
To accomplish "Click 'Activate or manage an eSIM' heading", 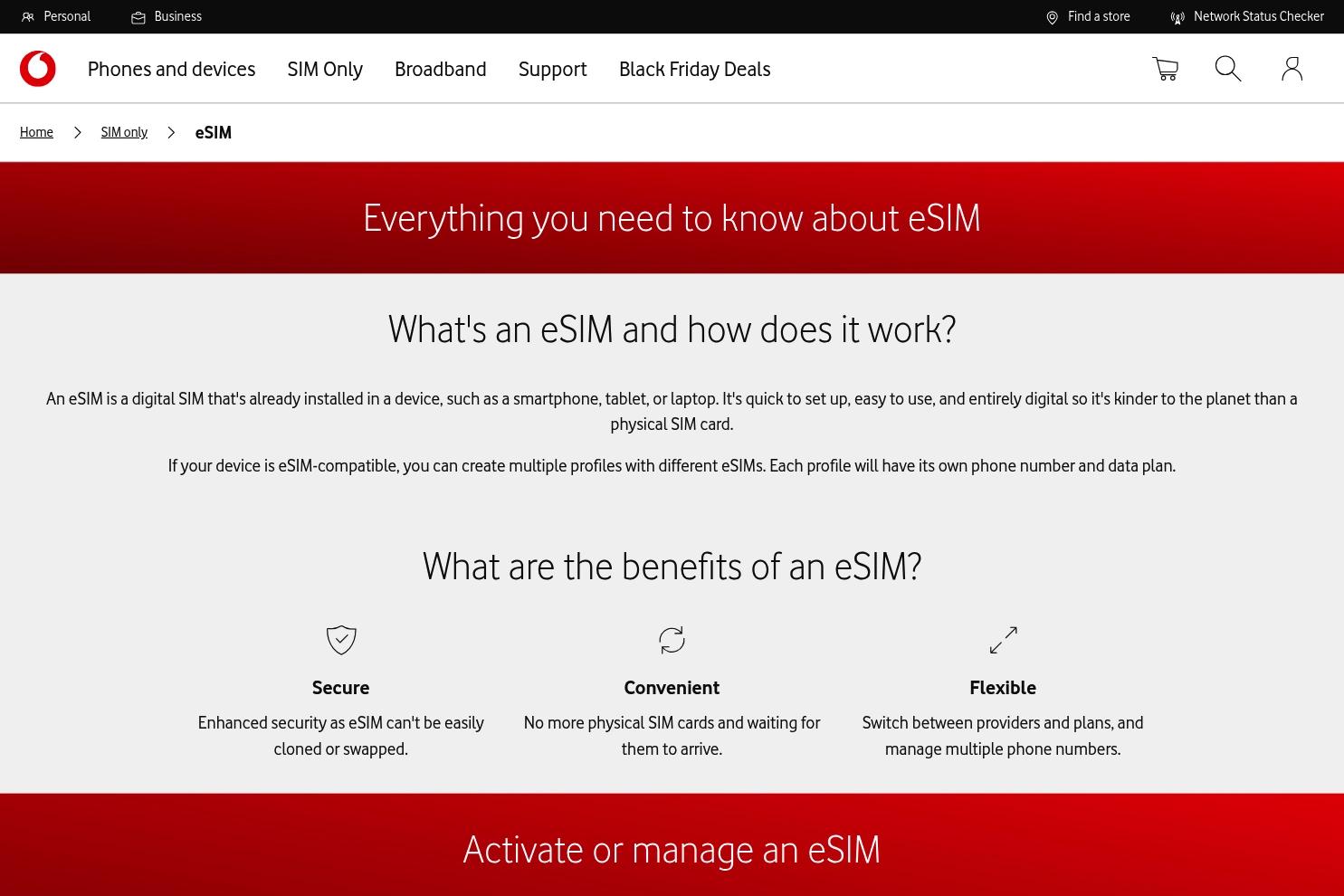I will (672, 850).
